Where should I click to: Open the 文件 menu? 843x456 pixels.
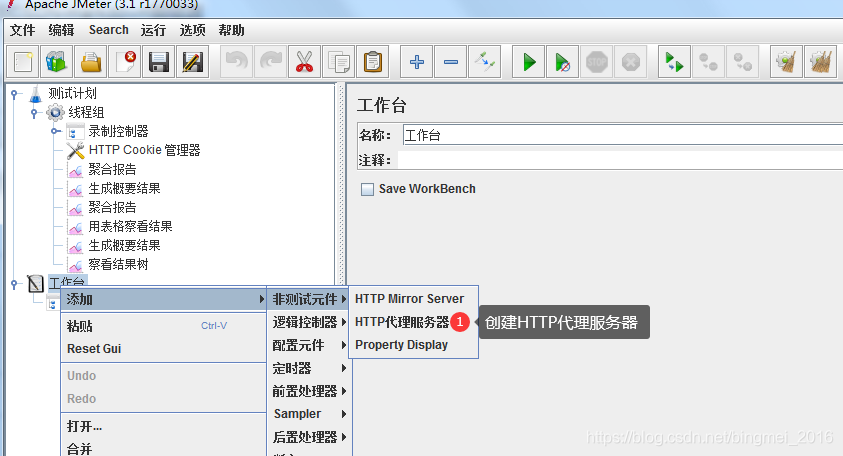(x=23, y=30)
